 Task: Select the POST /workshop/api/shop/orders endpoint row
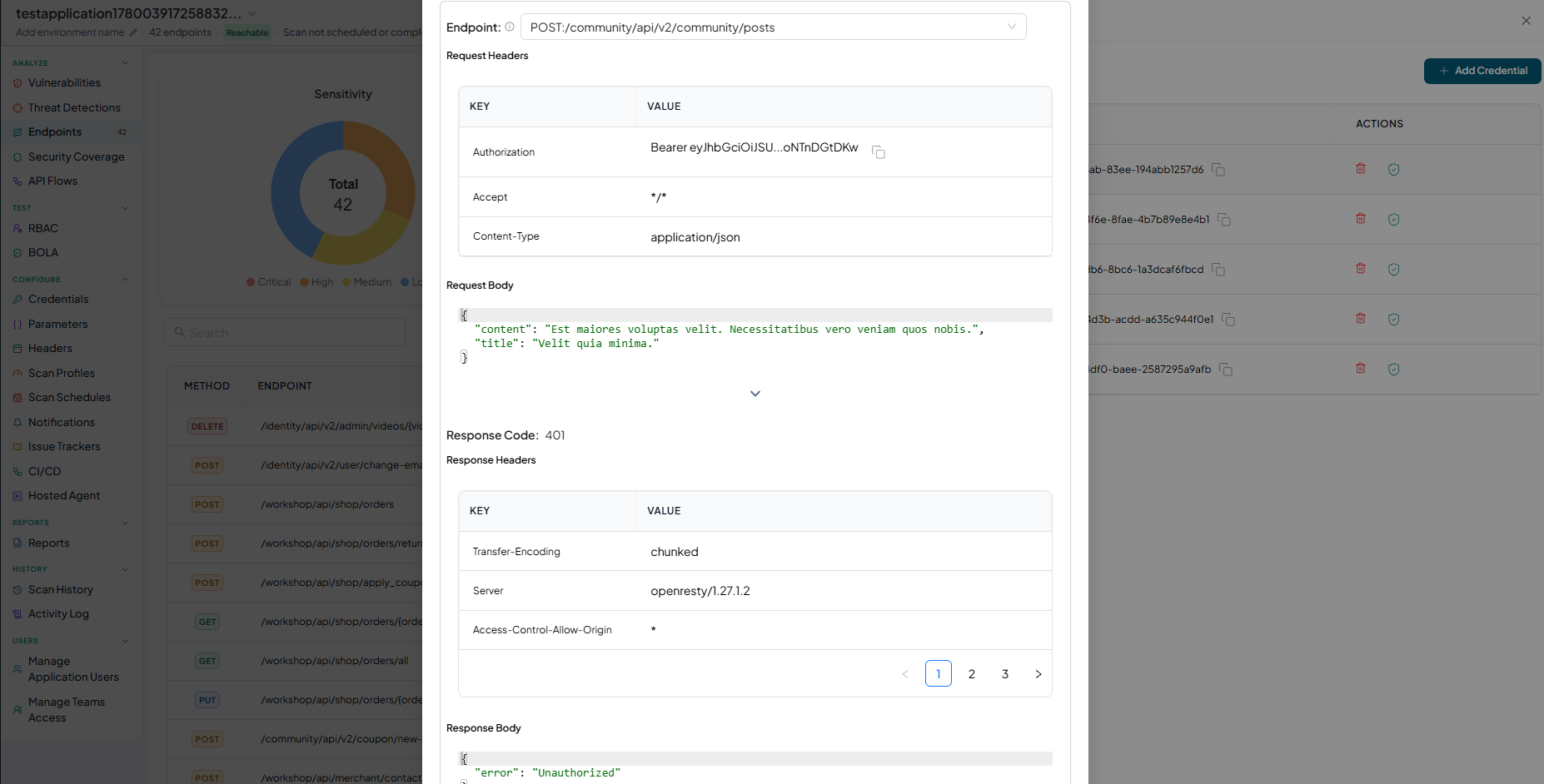(x=295, y=504)
